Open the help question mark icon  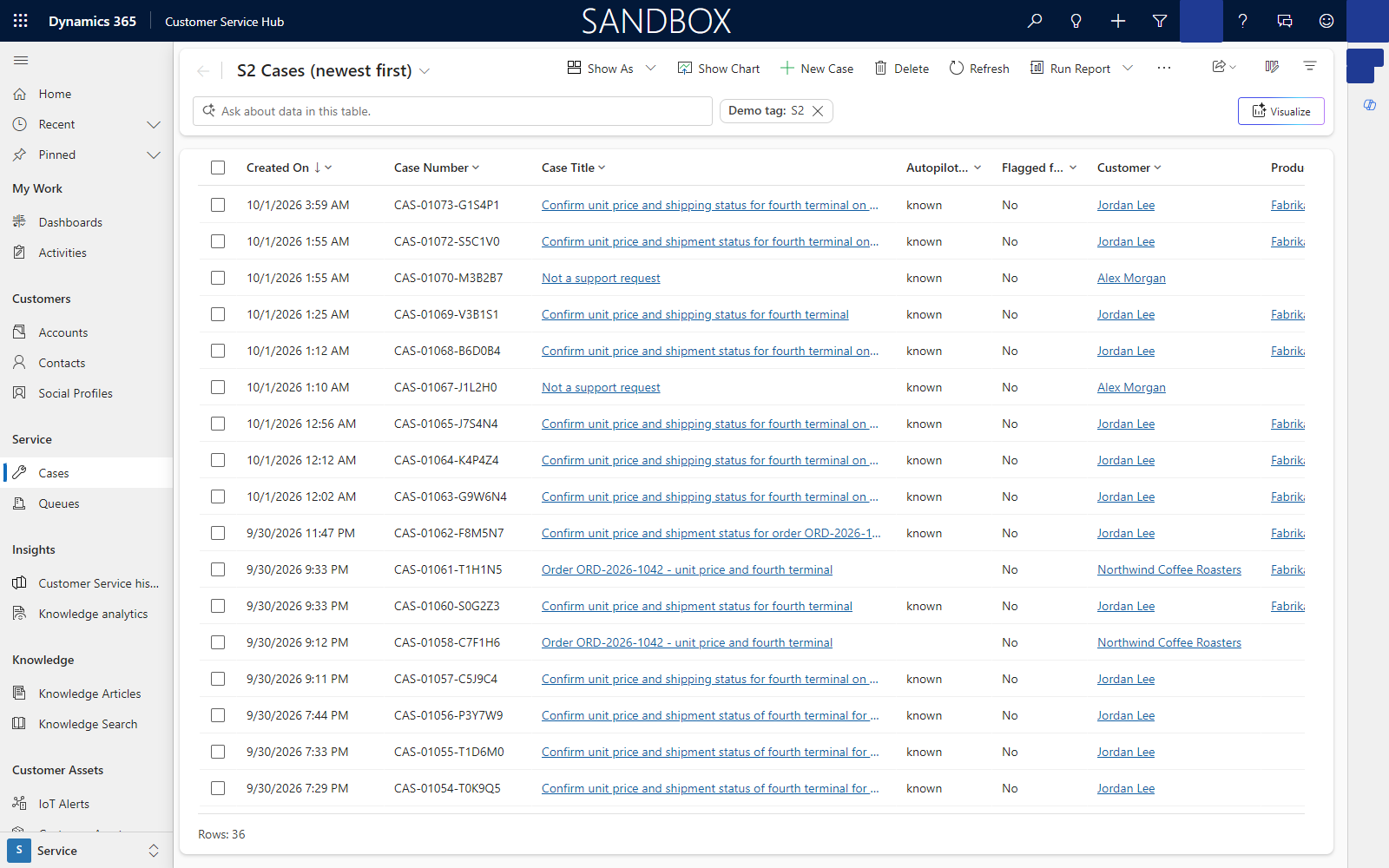pyautogui.click(x=1243, y=21)
